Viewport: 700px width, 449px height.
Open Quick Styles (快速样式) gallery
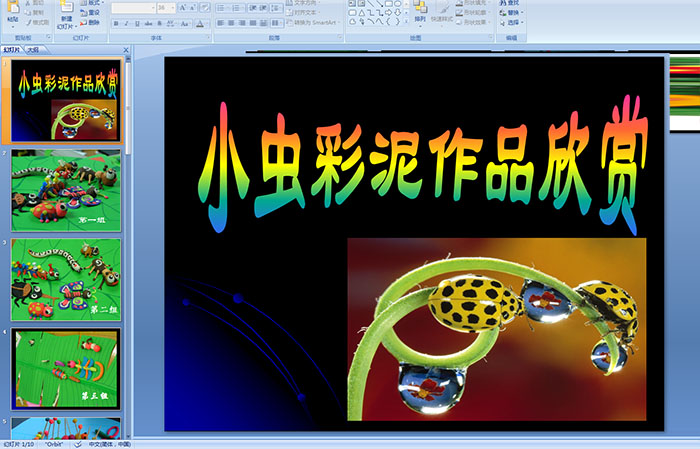tap(442, 13)
